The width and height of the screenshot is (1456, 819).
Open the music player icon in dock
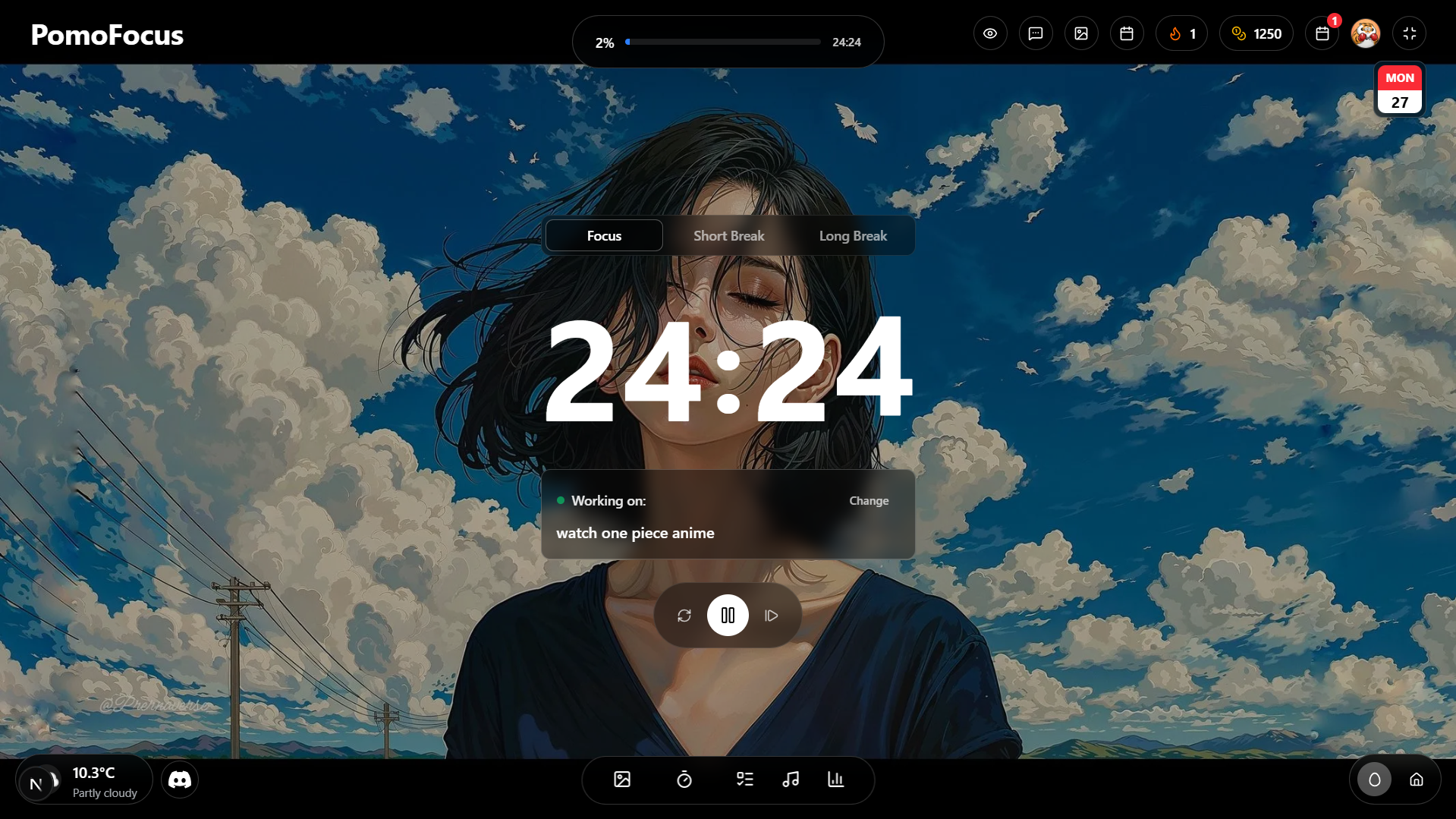click(x=791, y=780)
